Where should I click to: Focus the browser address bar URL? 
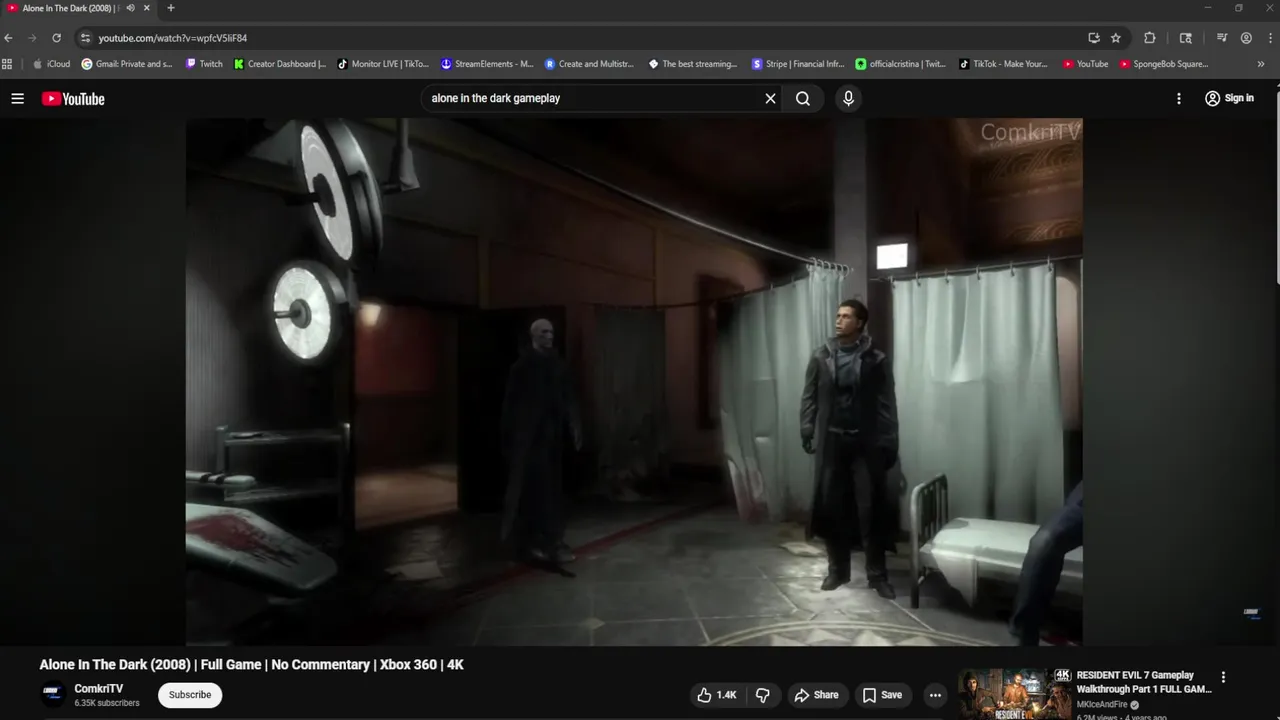coord(173,38)
